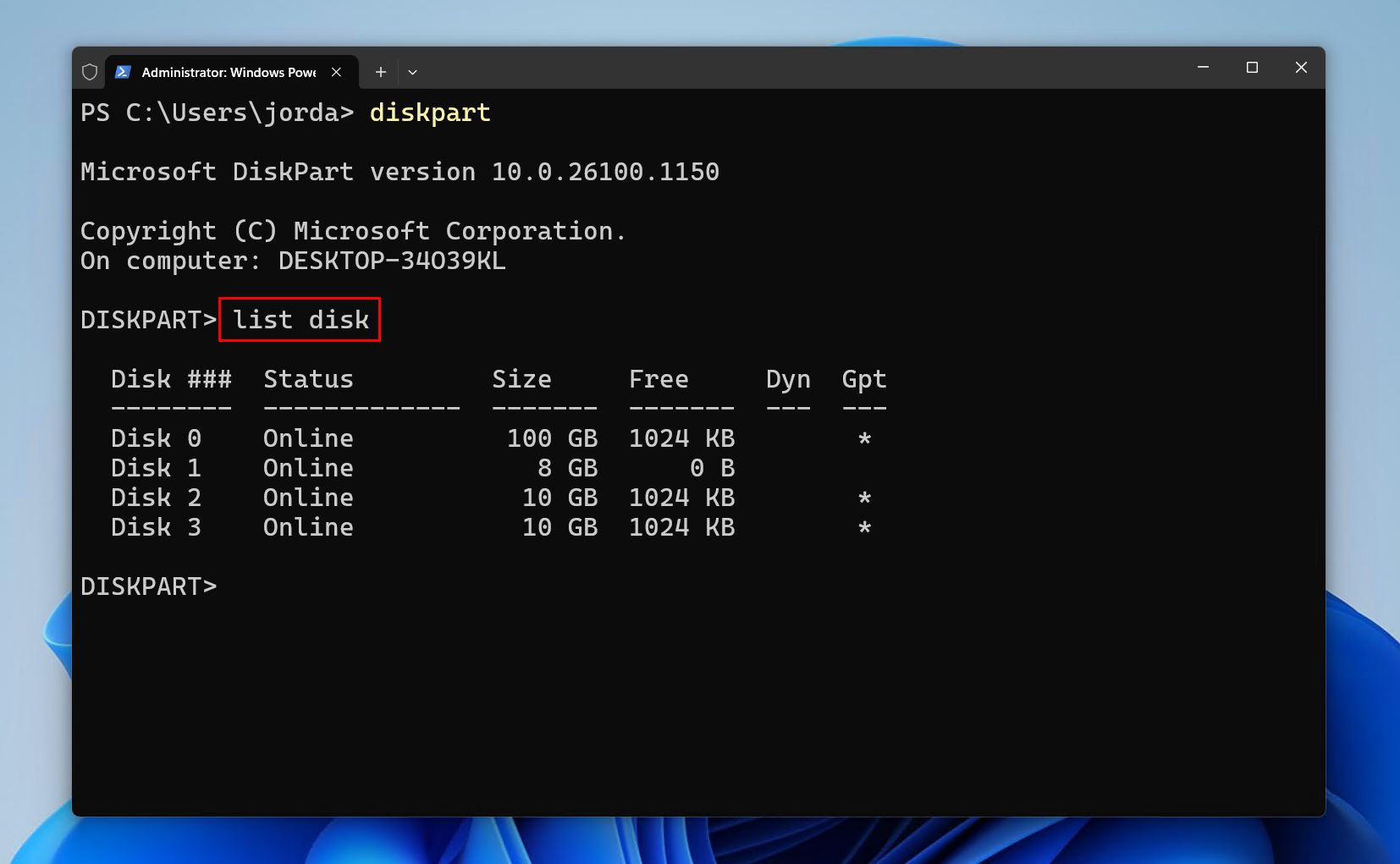Click the maximize button on the window
This screenshot has height=864, width=1400.
pyautogui.click(x=1253, y=68)
